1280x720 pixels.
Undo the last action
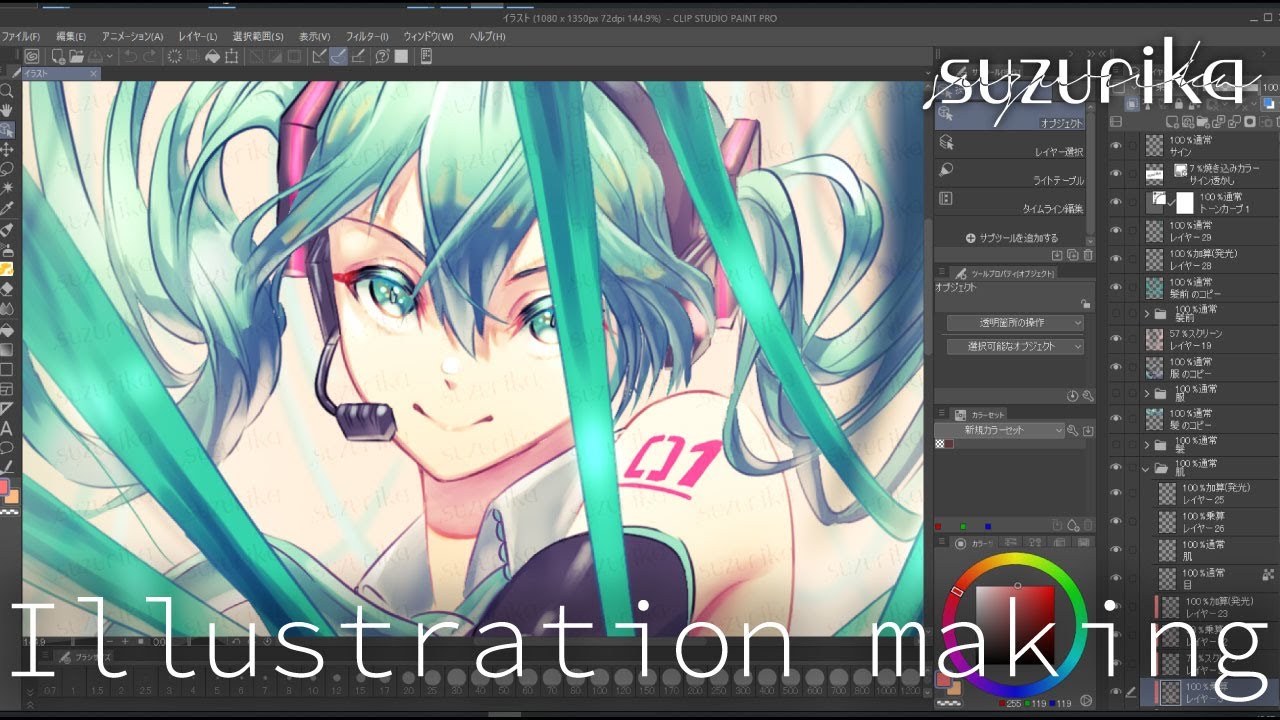point(130,57)
